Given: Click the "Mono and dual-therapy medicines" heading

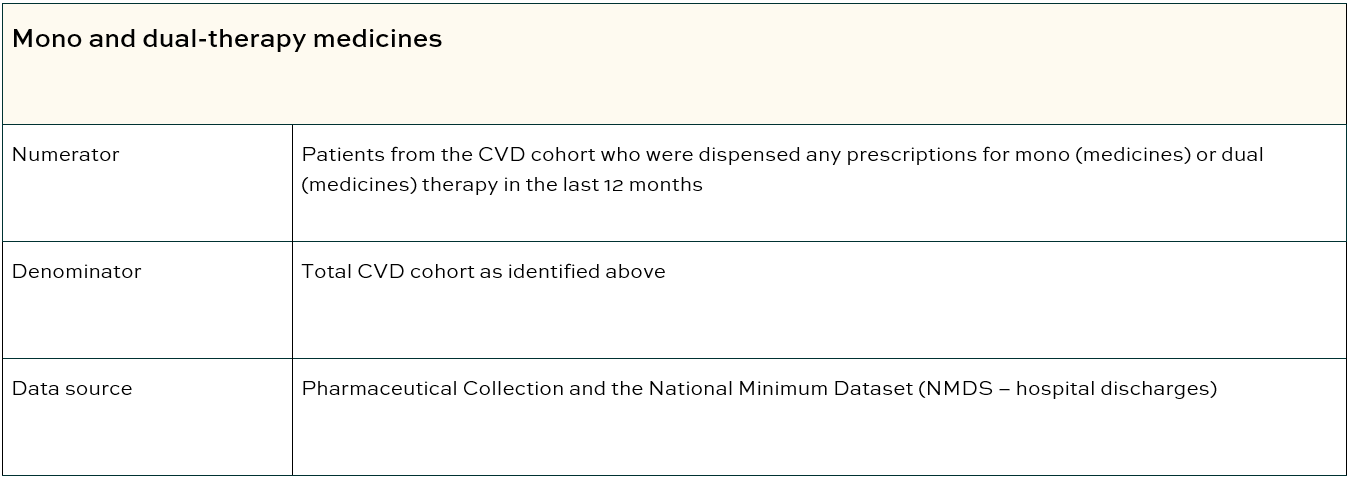Looking at the screenshot, I should tap(227, 39).
